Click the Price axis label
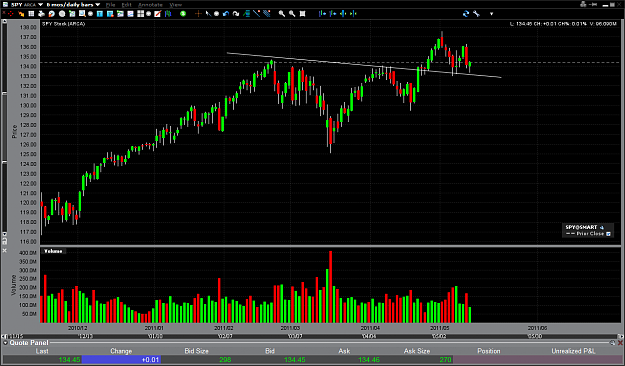This screenshot has height=366, width=625. [x=15, y=132]
